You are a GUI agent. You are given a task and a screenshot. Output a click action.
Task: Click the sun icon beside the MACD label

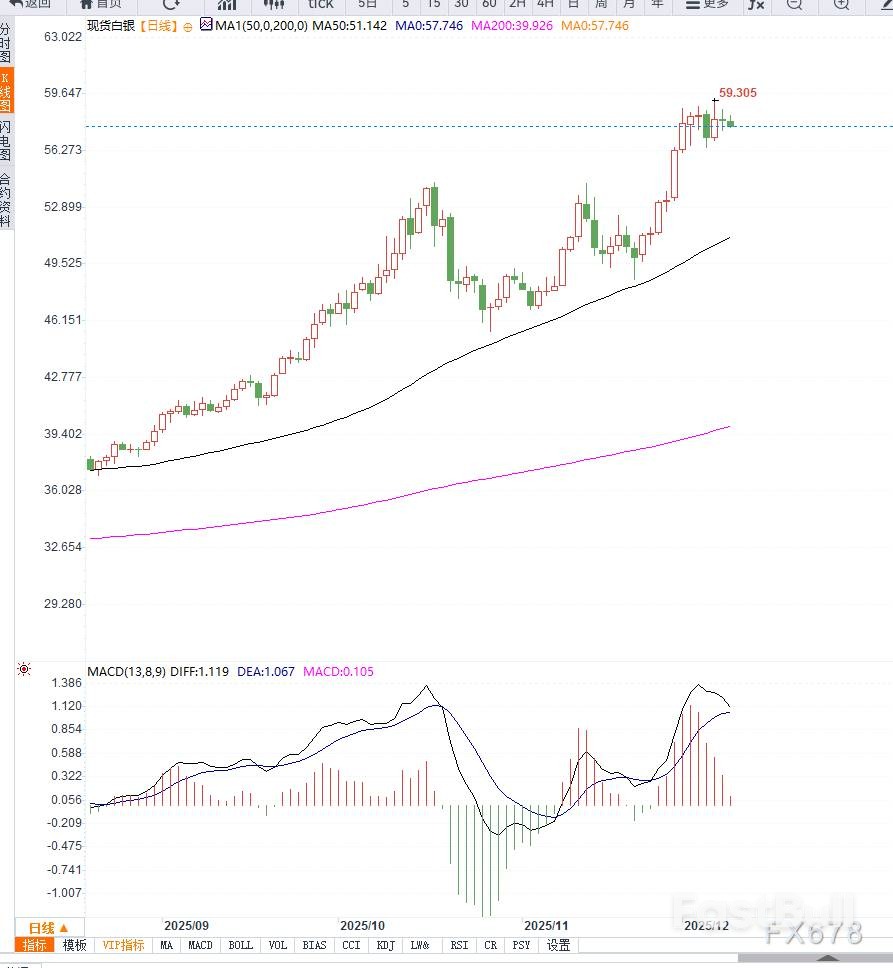(x=24, y=669)
